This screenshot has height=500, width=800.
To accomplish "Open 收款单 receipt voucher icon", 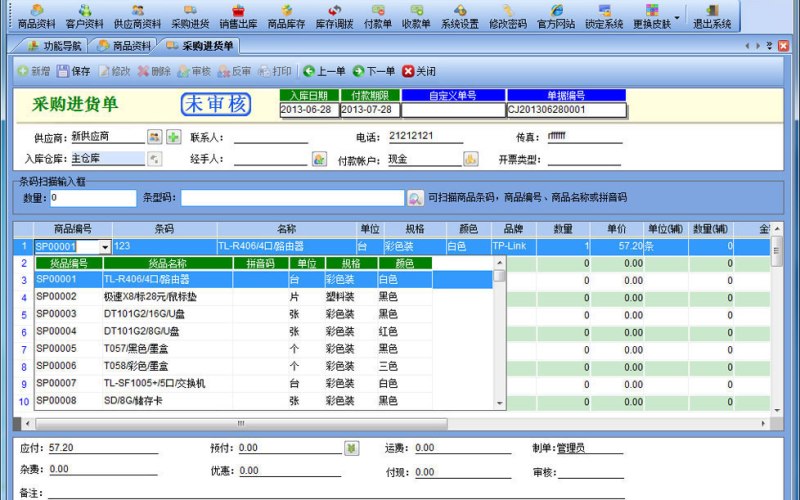I will [x=416, y=16].
